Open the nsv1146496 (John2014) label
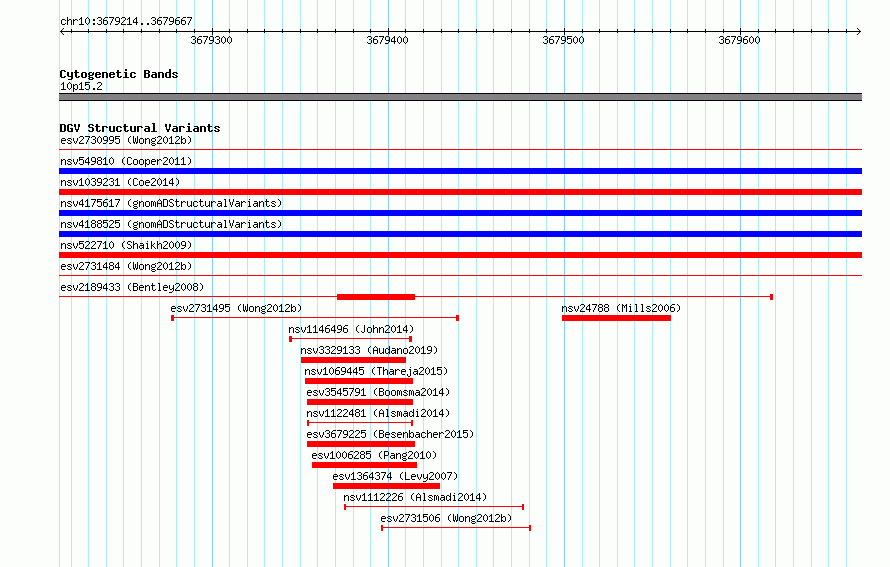This screenshot has width=890, height=567. point(351,329)
